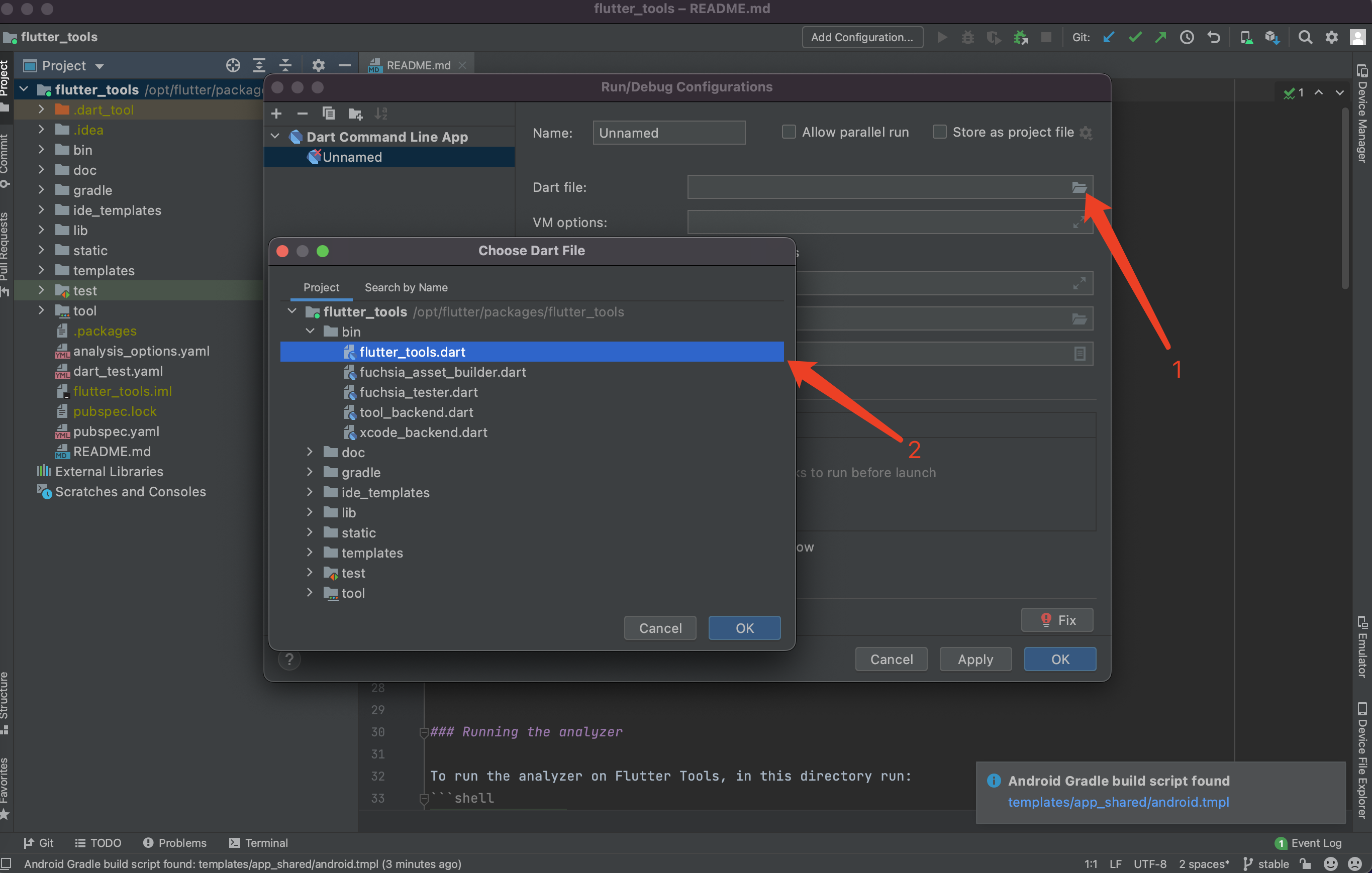This screenshot has width=1372, height=873.
Task: Click UTF-8 encoding in status bar
Action: 1149,864
